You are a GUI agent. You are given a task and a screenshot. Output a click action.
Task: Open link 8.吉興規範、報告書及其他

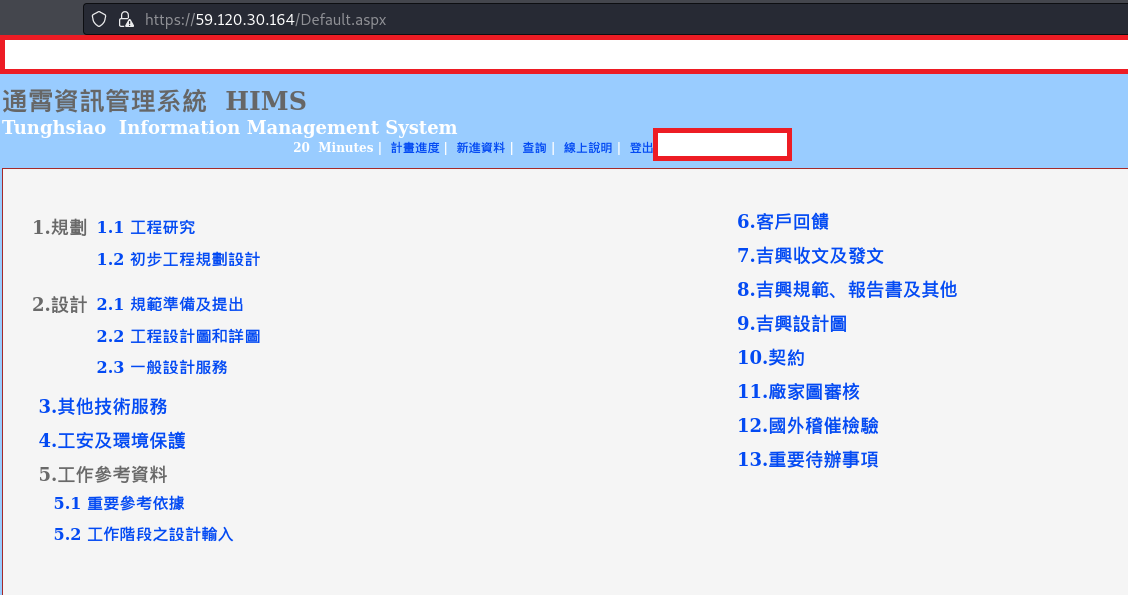[x=847, y=289]
